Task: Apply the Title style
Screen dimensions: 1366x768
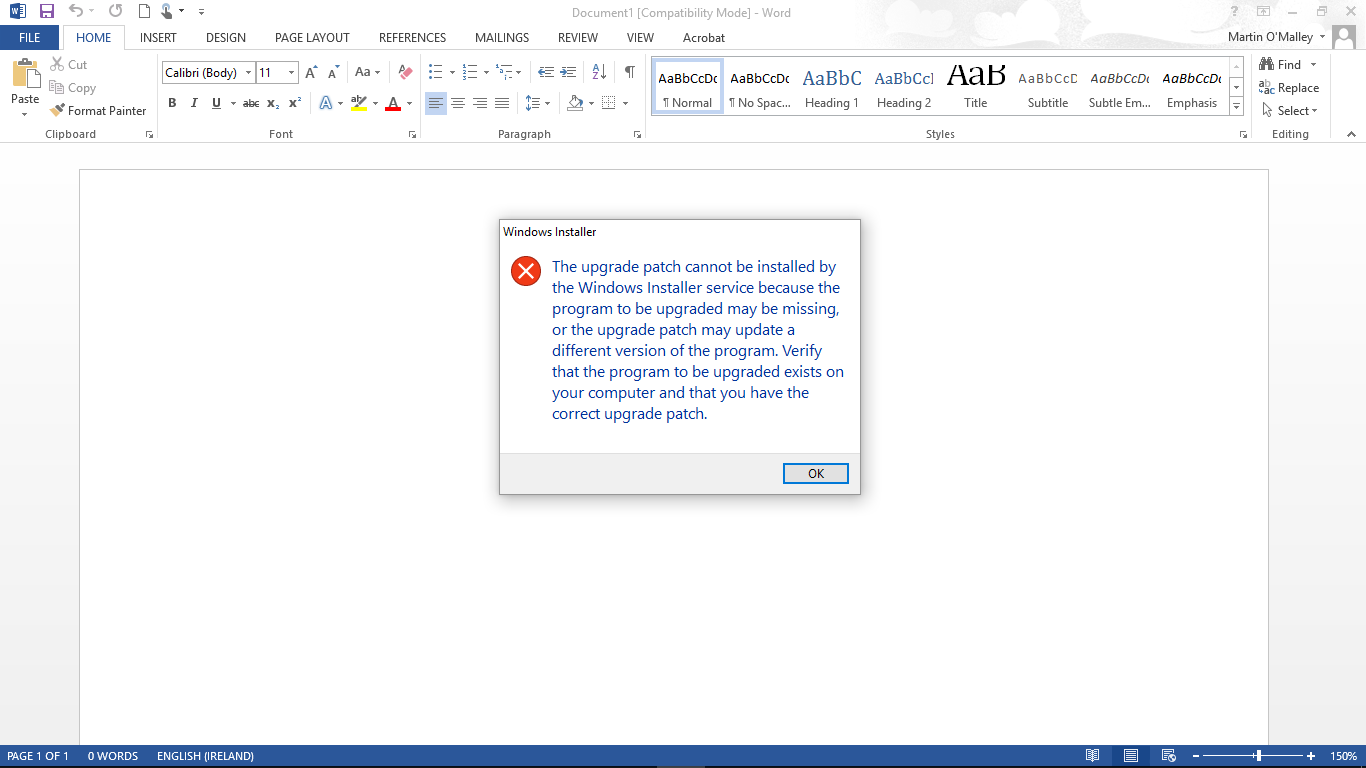Action: click(x=976, y=88)
